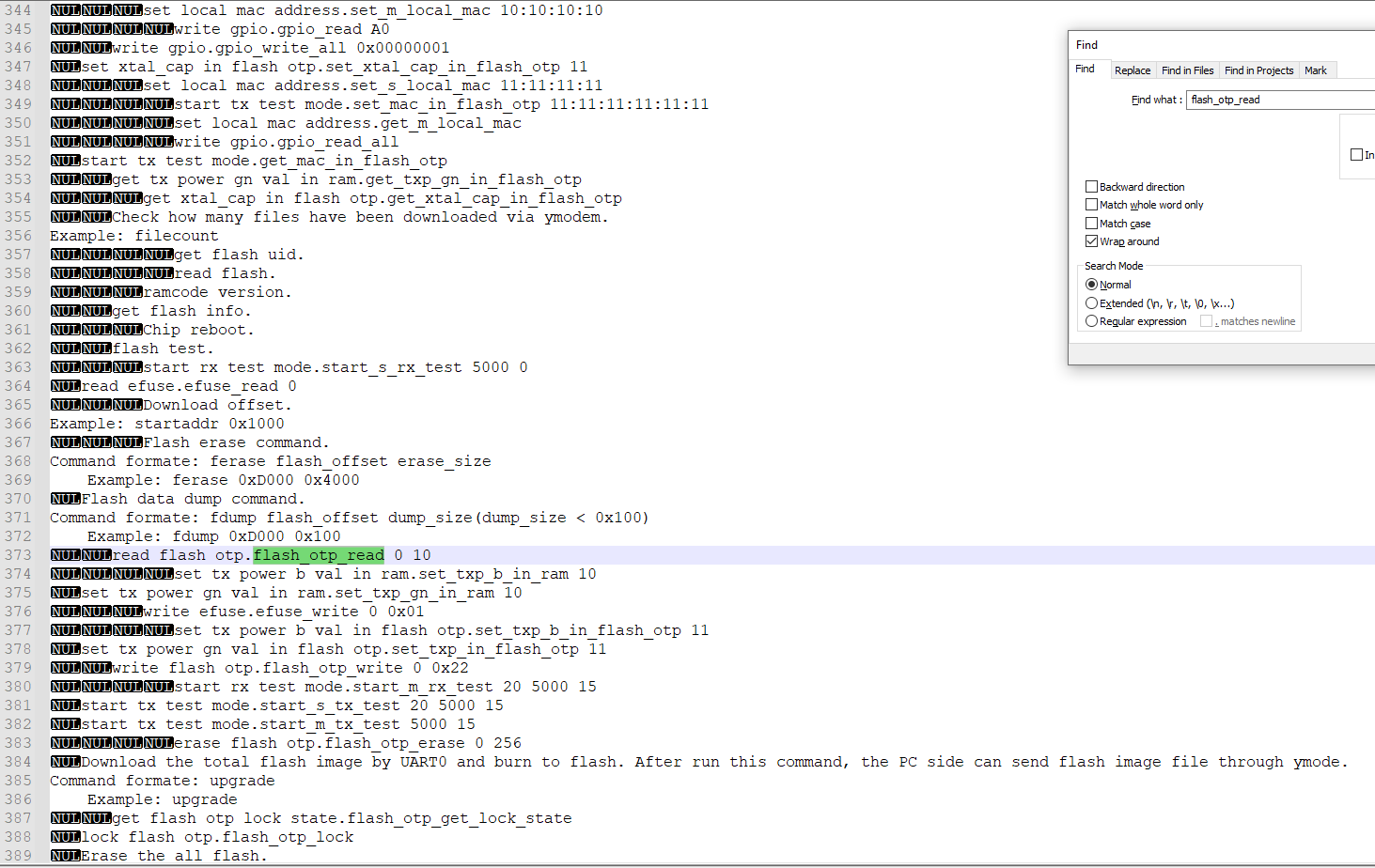
Task: Click 'Example: fdump 0xD000 0x100' line
Action: [214, 536]
